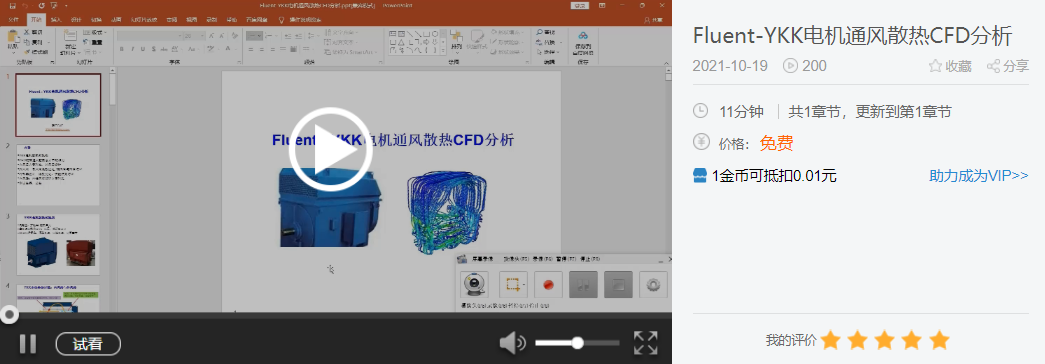Open the 助力成为VIP>> link
Screen dimensions: 1045x364
pos(979,176)
